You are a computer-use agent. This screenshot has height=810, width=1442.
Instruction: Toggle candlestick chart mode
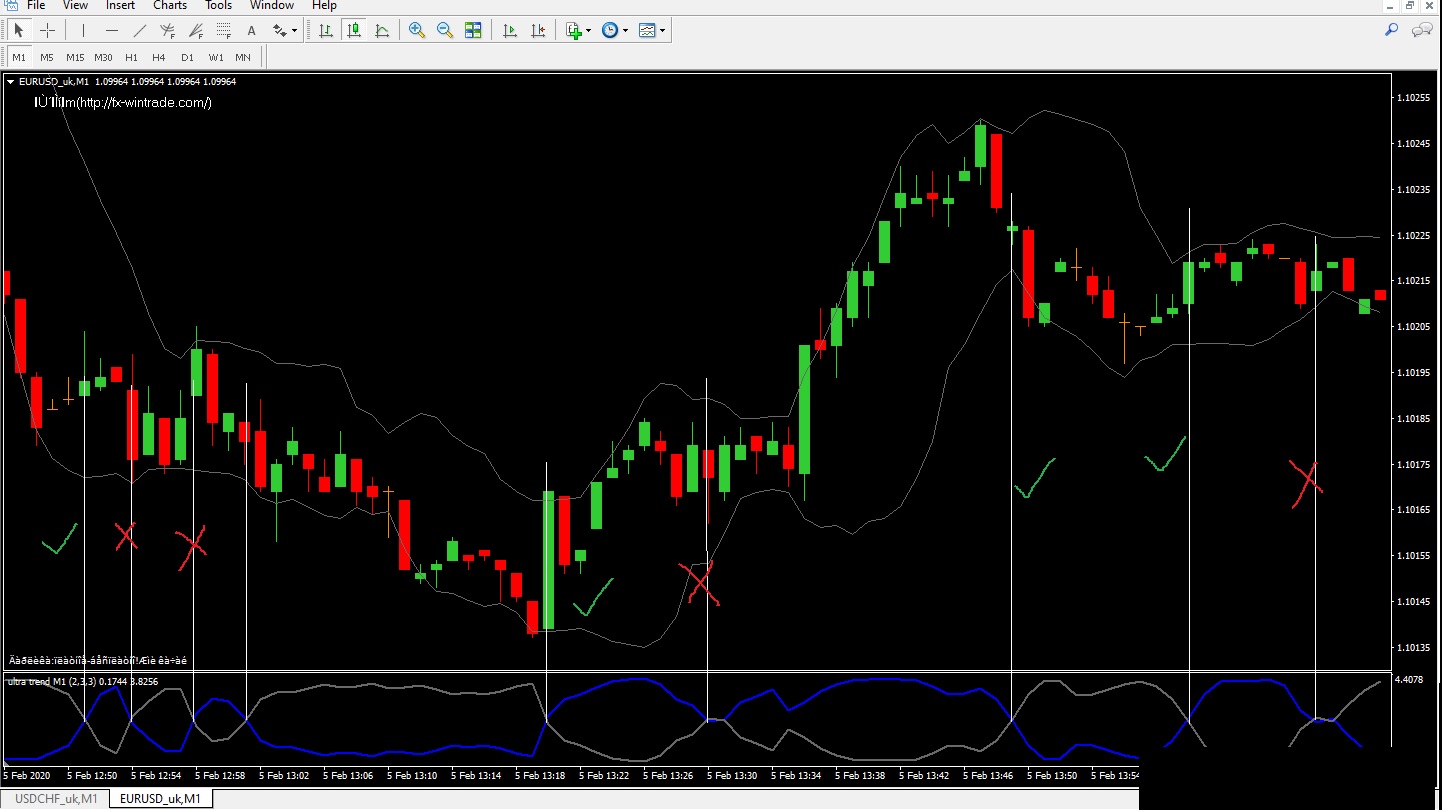point(354,30)
